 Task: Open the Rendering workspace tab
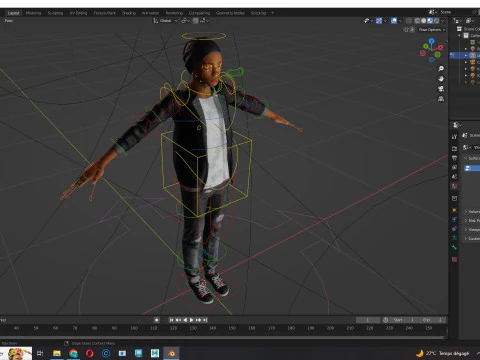[174, 13]
